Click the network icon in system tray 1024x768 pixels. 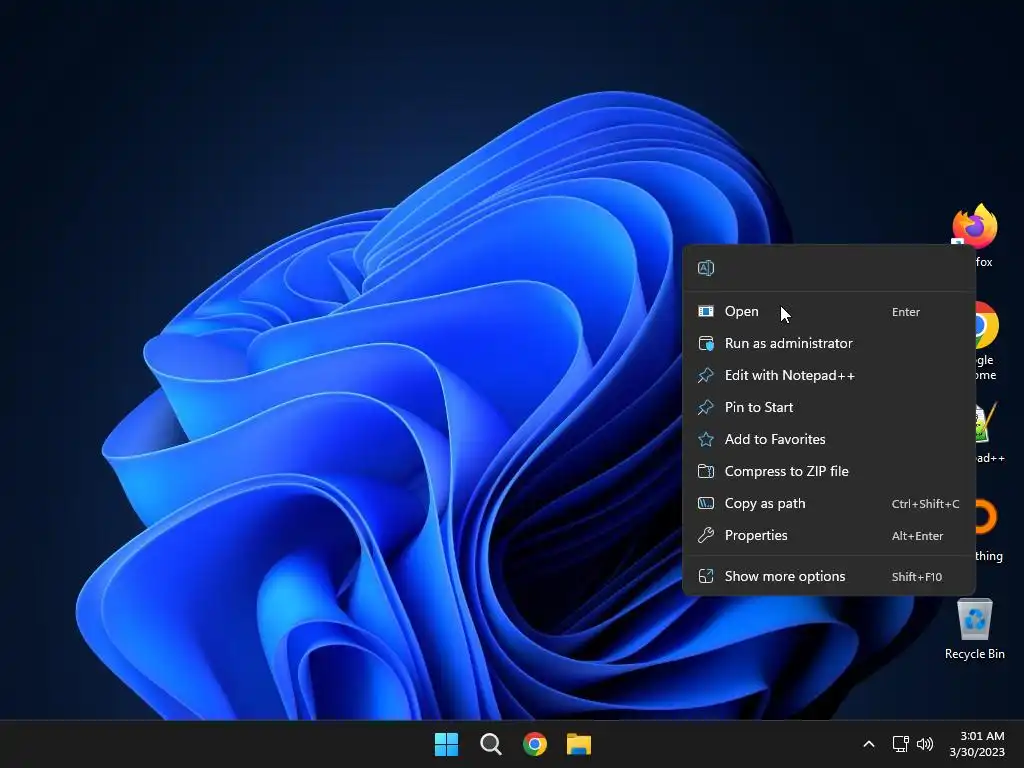coord(901,744)
